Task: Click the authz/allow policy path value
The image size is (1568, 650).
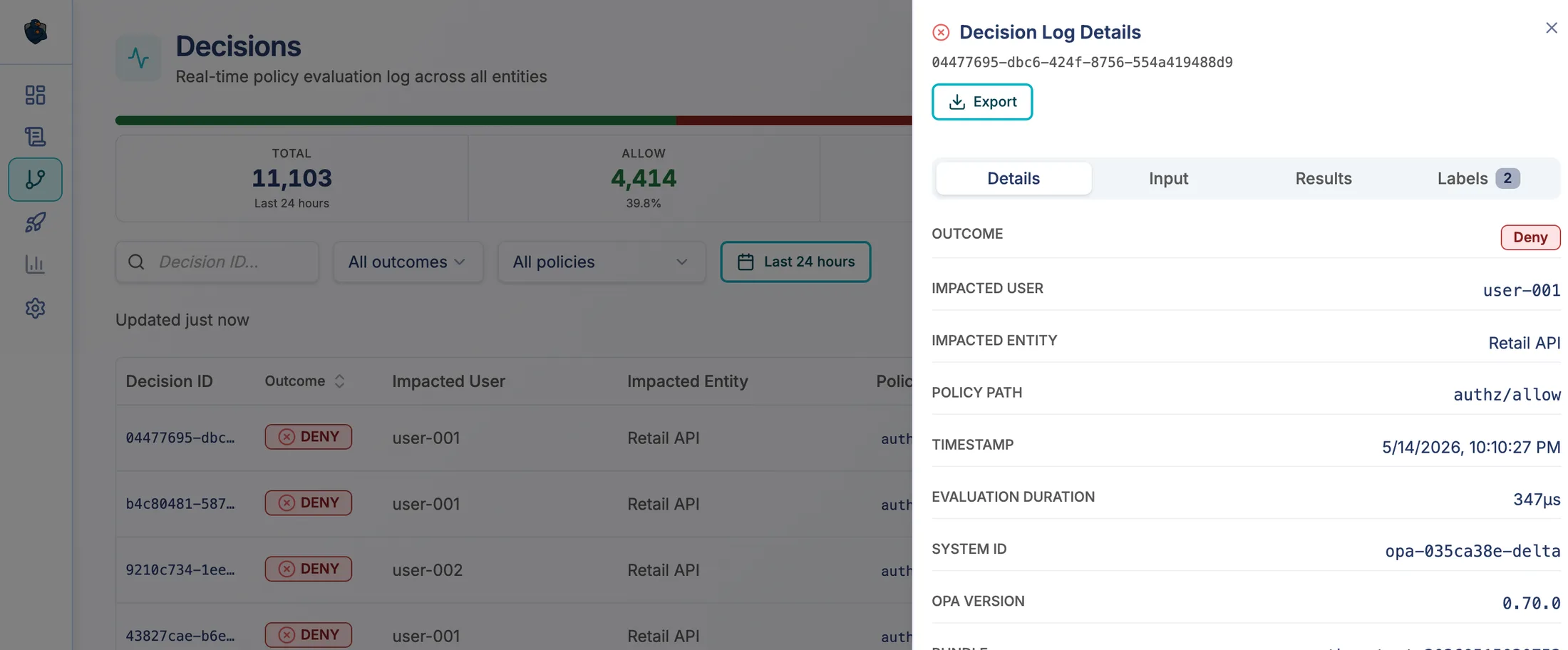Action: 1507,394
